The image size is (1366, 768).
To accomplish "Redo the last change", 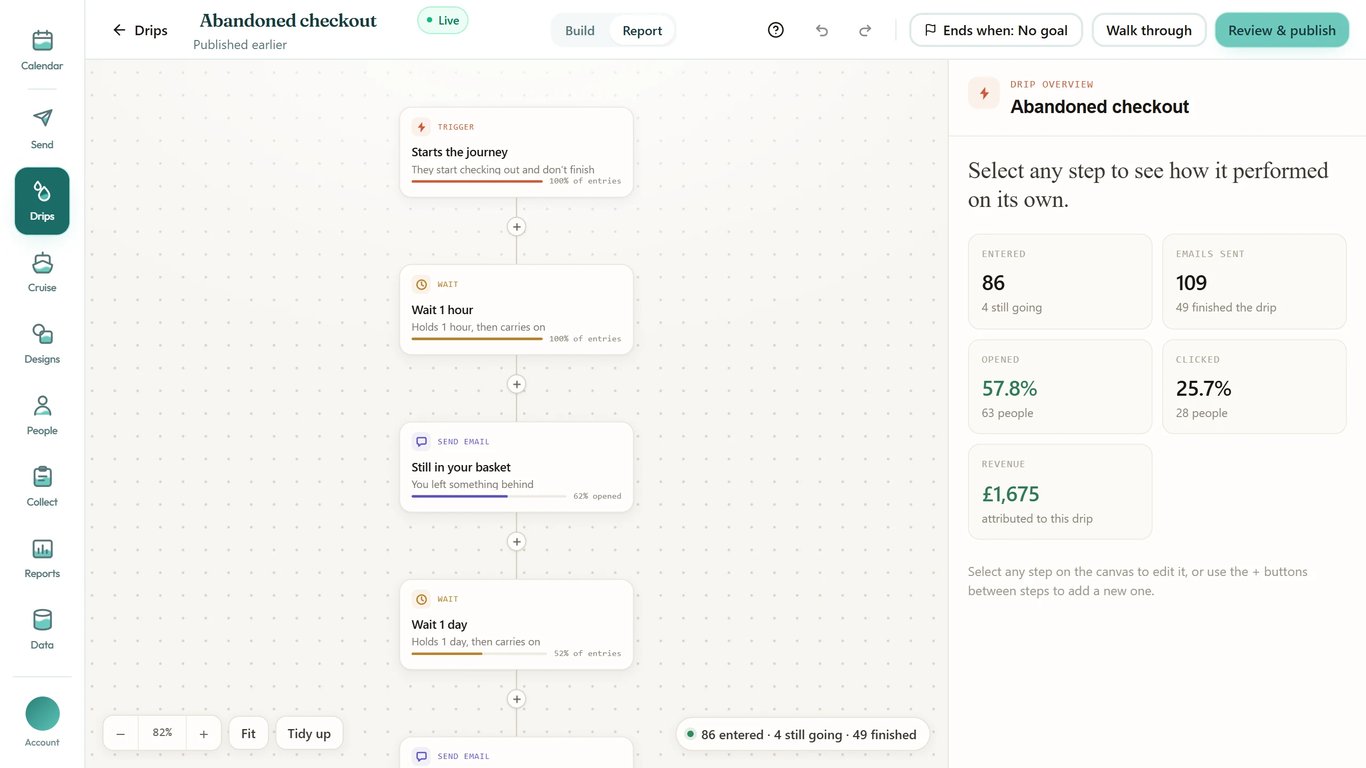I will click(865, 30).
